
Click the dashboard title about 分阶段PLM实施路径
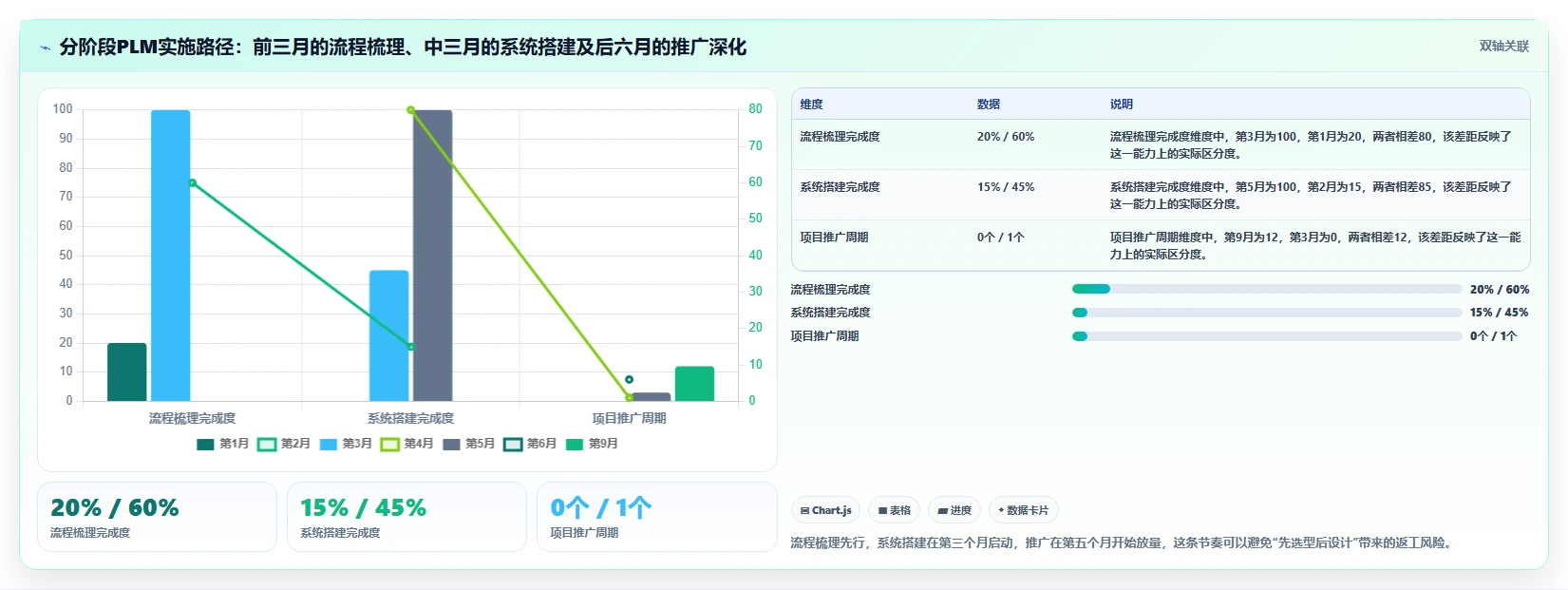(403, 48)
